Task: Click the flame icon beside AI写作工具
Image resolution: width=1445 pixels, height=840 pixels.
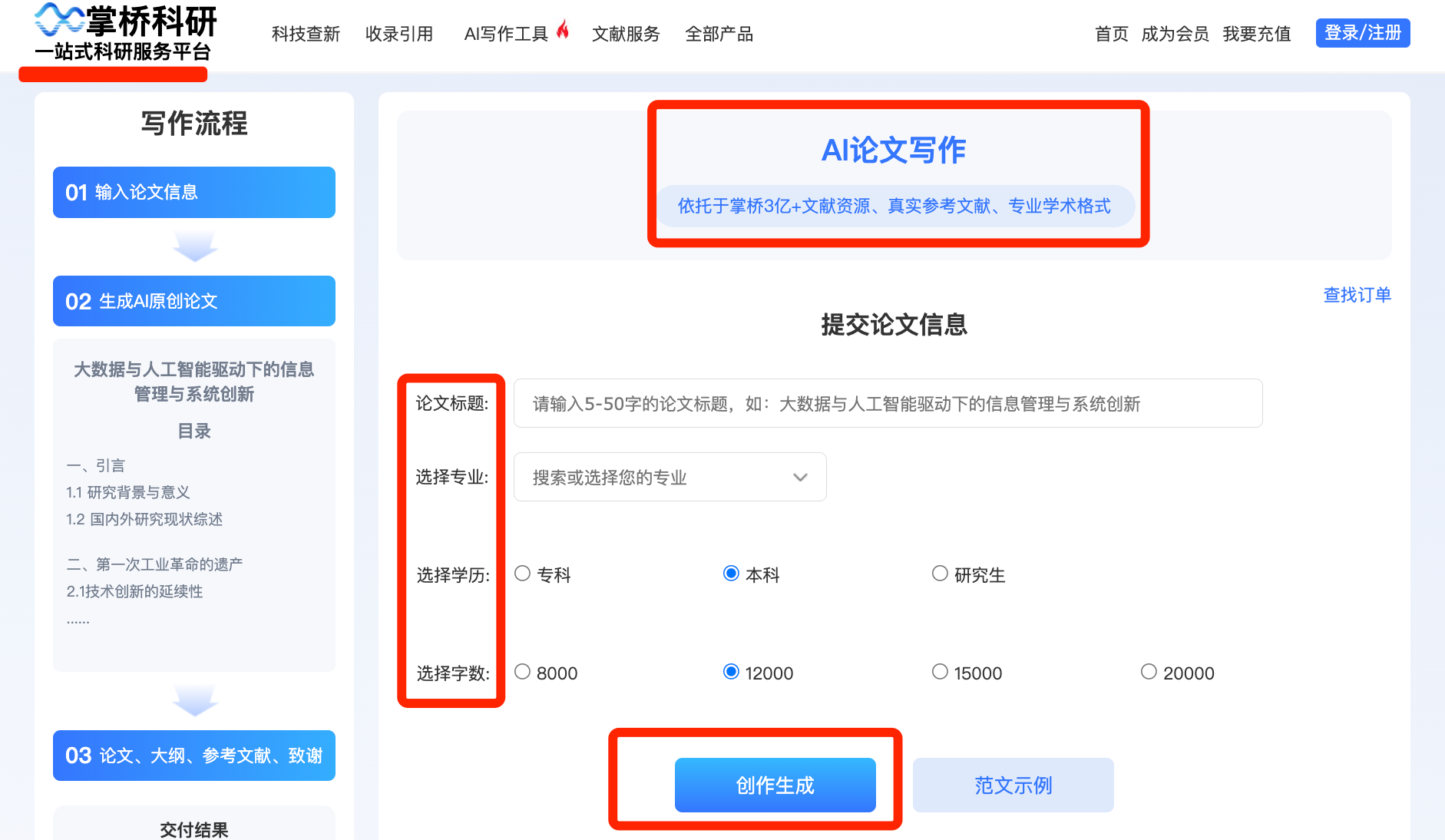Action: pyautogui.click(x=564, y=29)
